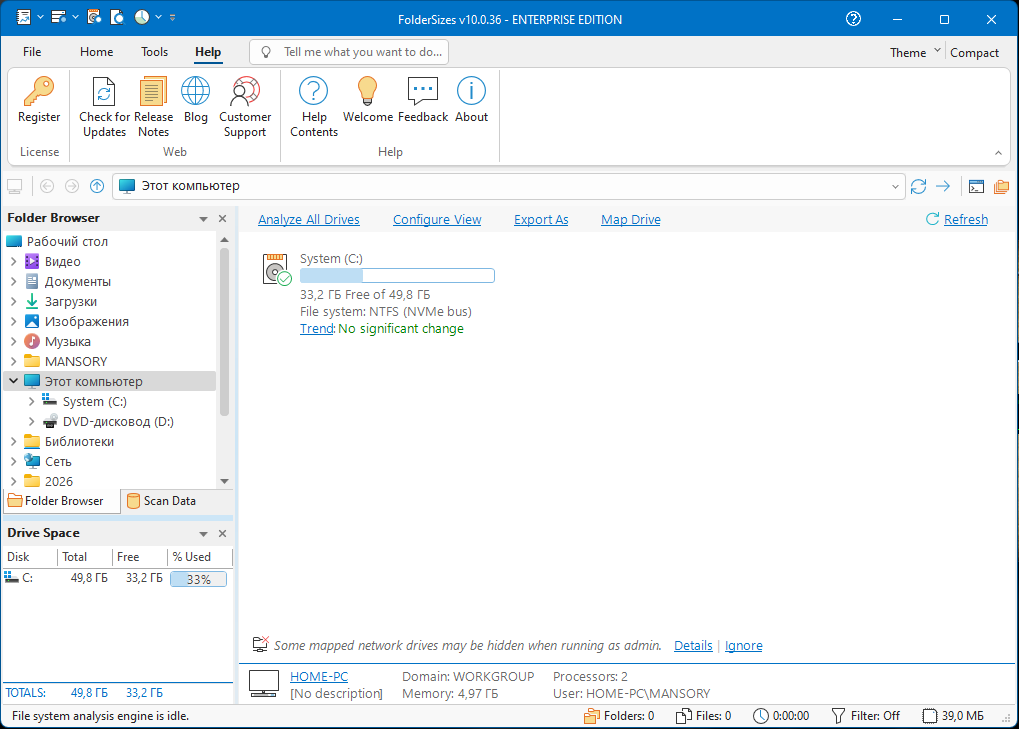Screen dimensions: 1019x729
Task: Open the address path dropdown
Action: pos(895,186)
